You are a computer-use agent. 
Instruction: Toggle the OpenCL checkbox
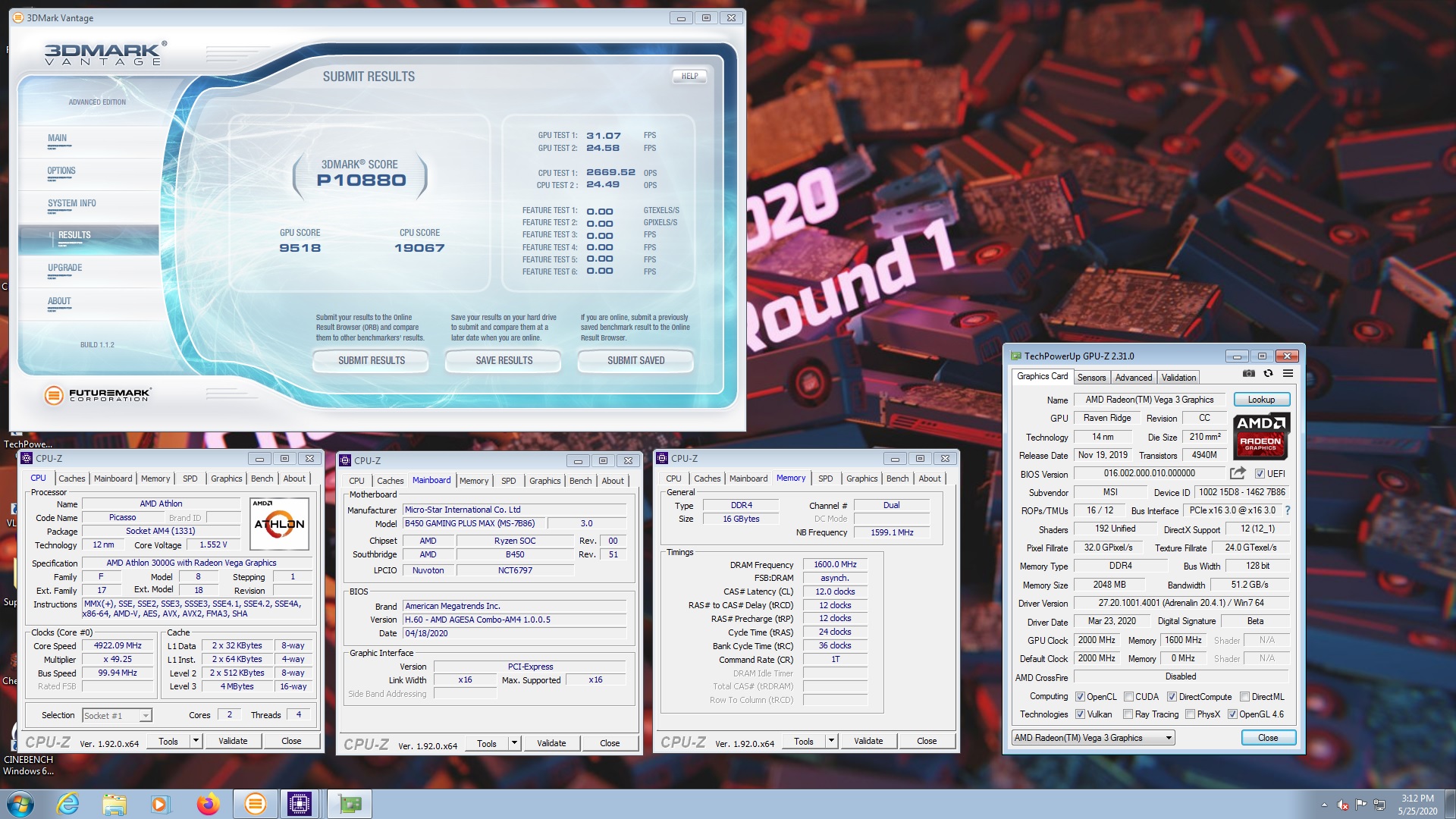[x=1080, y=697]
